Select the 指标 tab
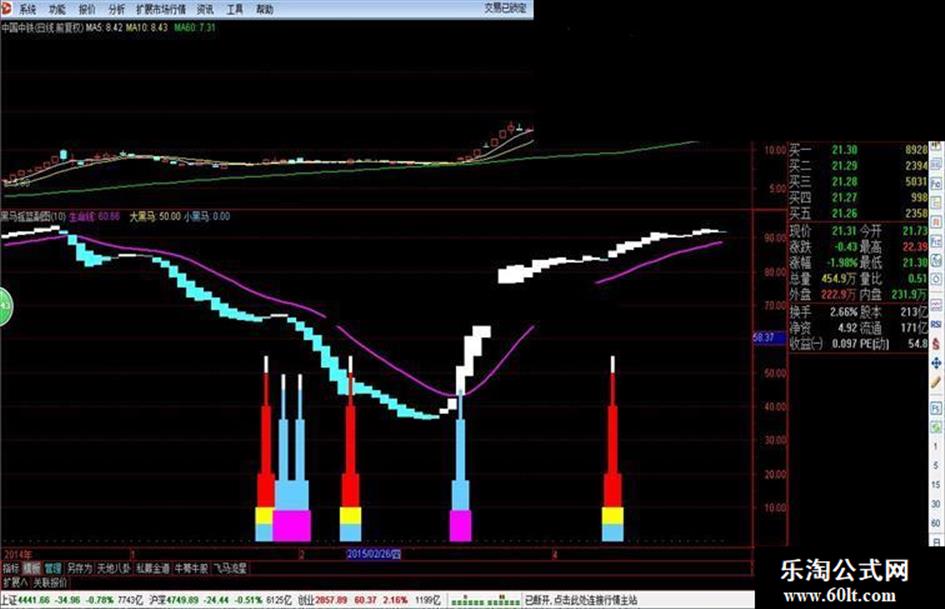Screen dimensions: 945x609 point(11,568)
